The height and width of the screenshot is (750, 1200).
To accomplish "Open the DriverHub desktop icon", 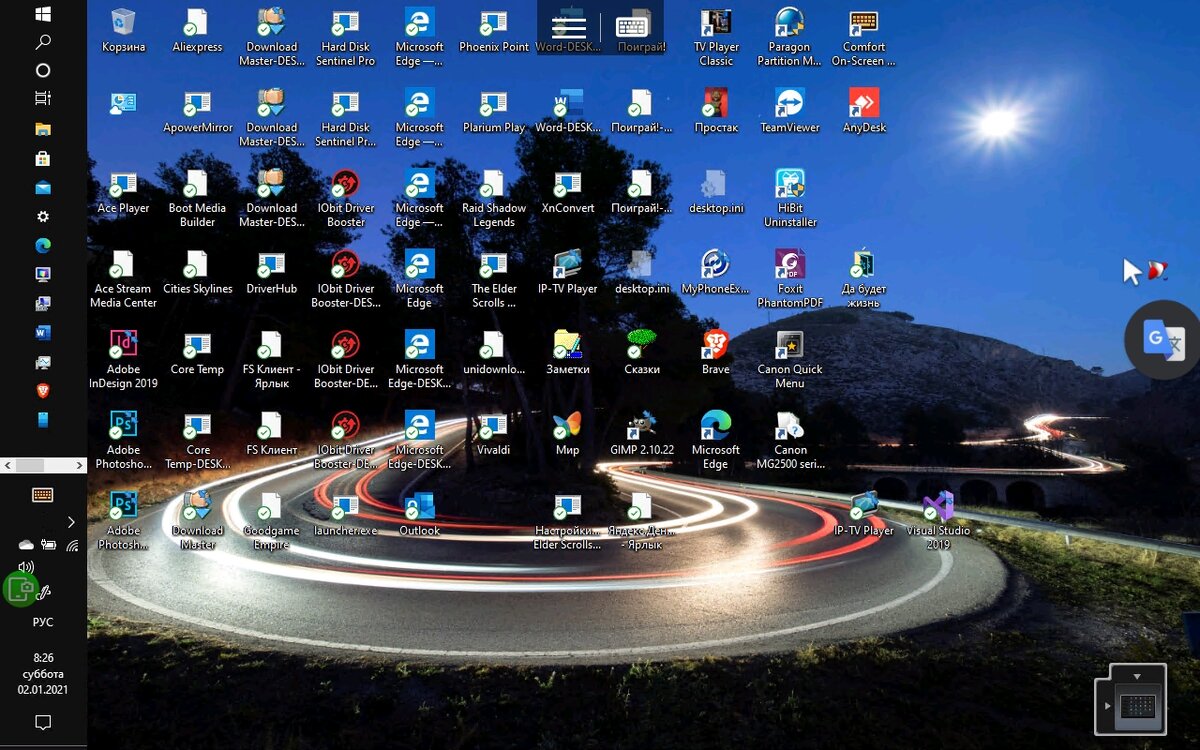I will pyautogui.click(x=271, y=273).
